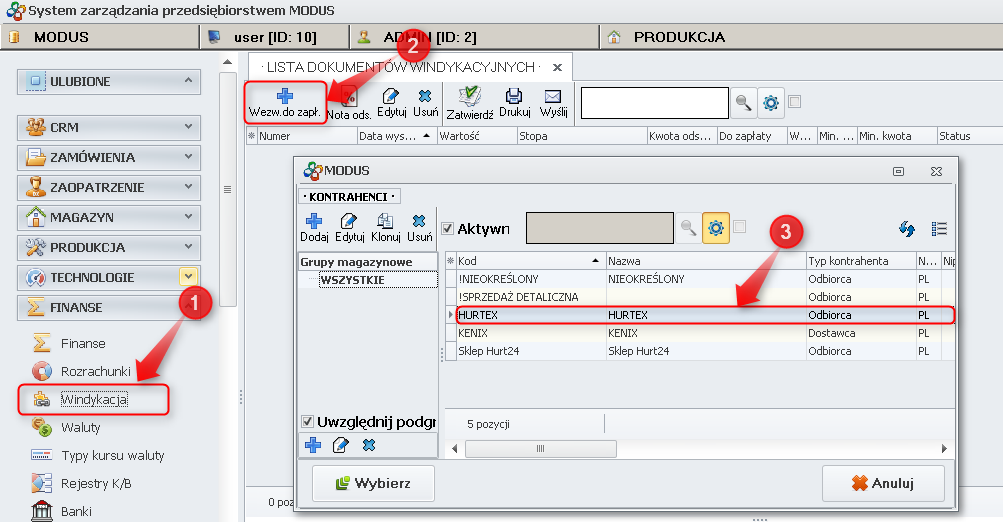1003x522 pixels.
Task: Open Windykacja sidebar item
Action: coord(94,400)
